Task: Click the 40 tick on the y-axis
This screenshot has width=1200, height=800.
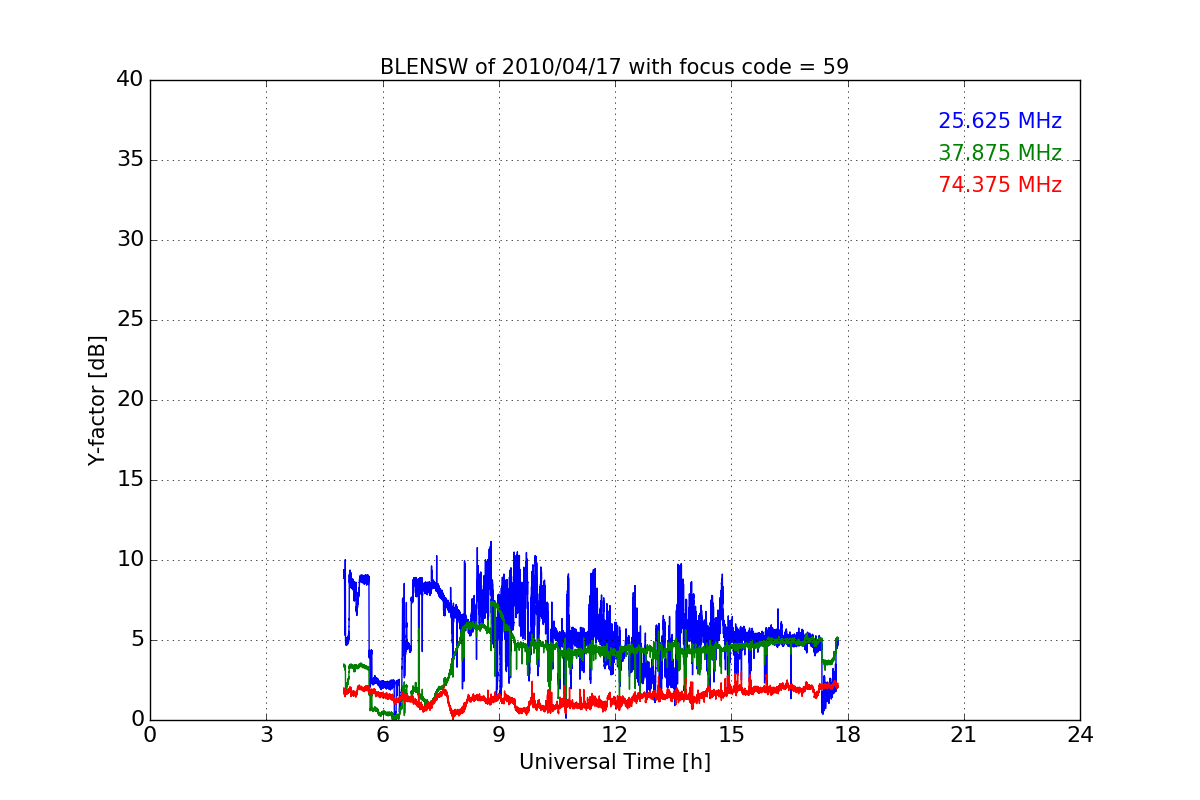Action: [130, 80]
